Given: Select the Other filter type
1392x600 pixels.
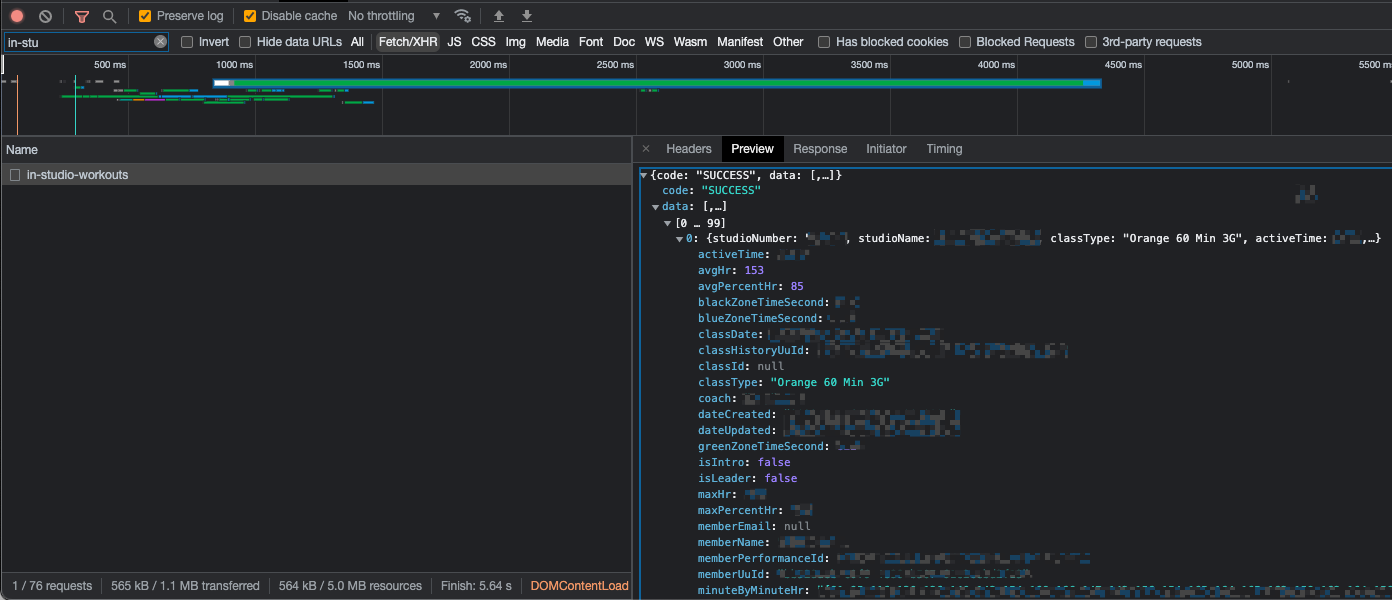Looking at the screenshot, I should 788,42.
